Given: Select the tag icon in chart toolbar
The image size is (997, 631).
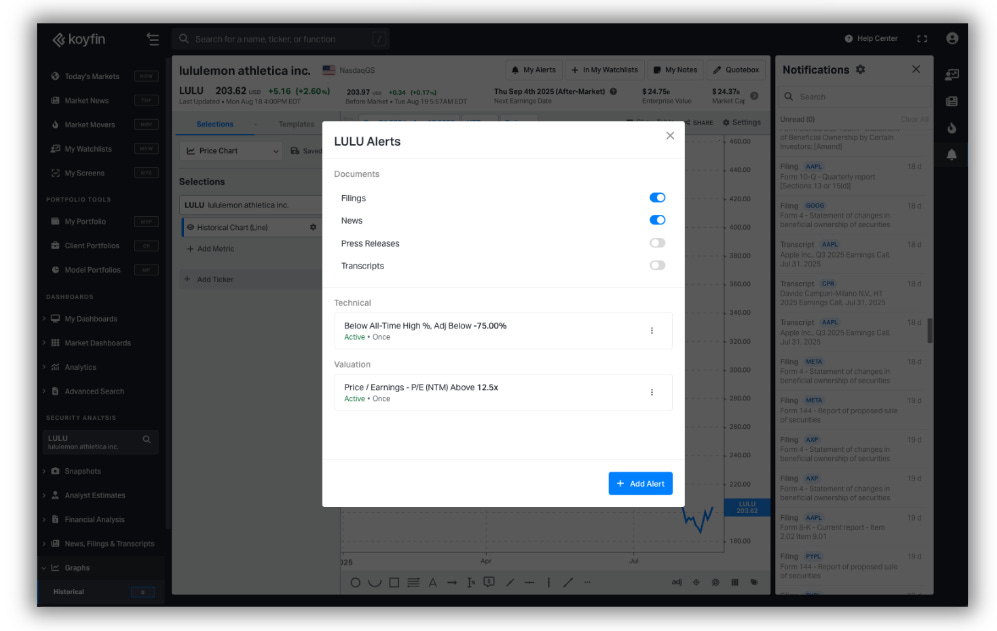Looking at the screenshot, I should 754,583.
